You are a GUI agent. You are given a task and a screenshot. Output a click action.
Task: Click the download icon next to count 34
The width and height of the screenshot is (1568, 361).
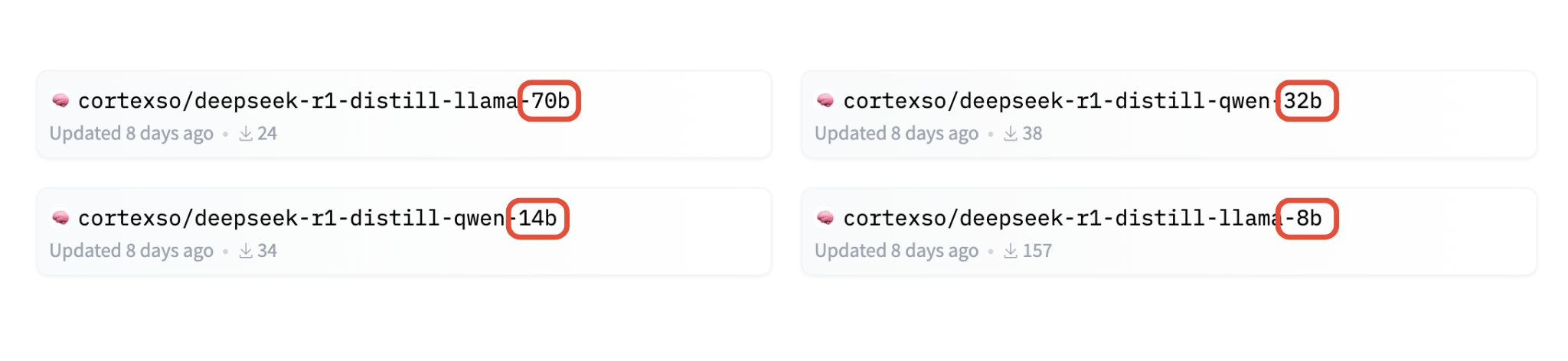coord(246,251)
